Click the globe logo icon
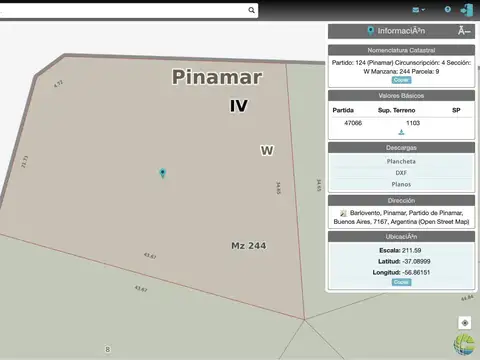This screenshot has width=480, height=360. [x=464, y=345]
